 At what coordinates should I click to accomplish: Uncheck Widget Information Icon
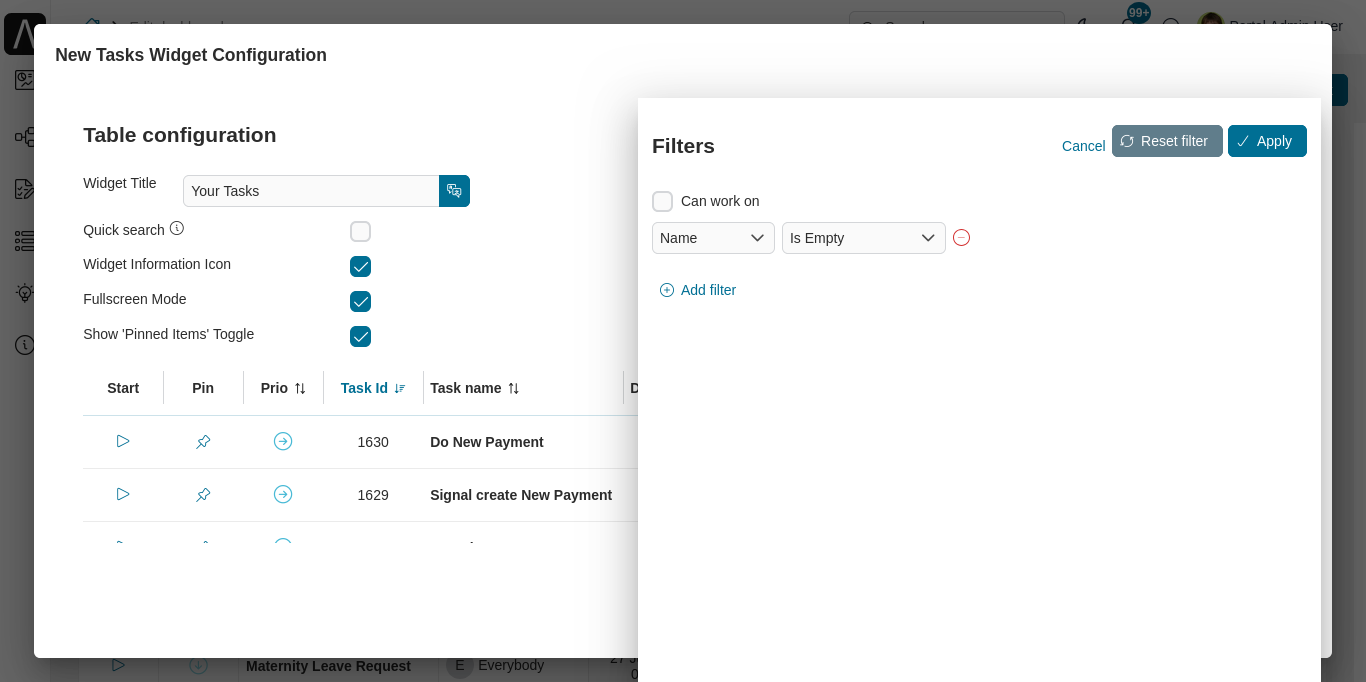click(360, 267)
